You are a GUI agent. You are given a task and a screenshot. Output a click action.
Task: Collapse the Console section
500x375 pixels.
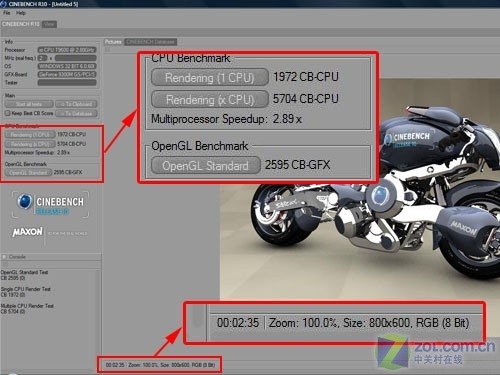(x=4, y=257)
